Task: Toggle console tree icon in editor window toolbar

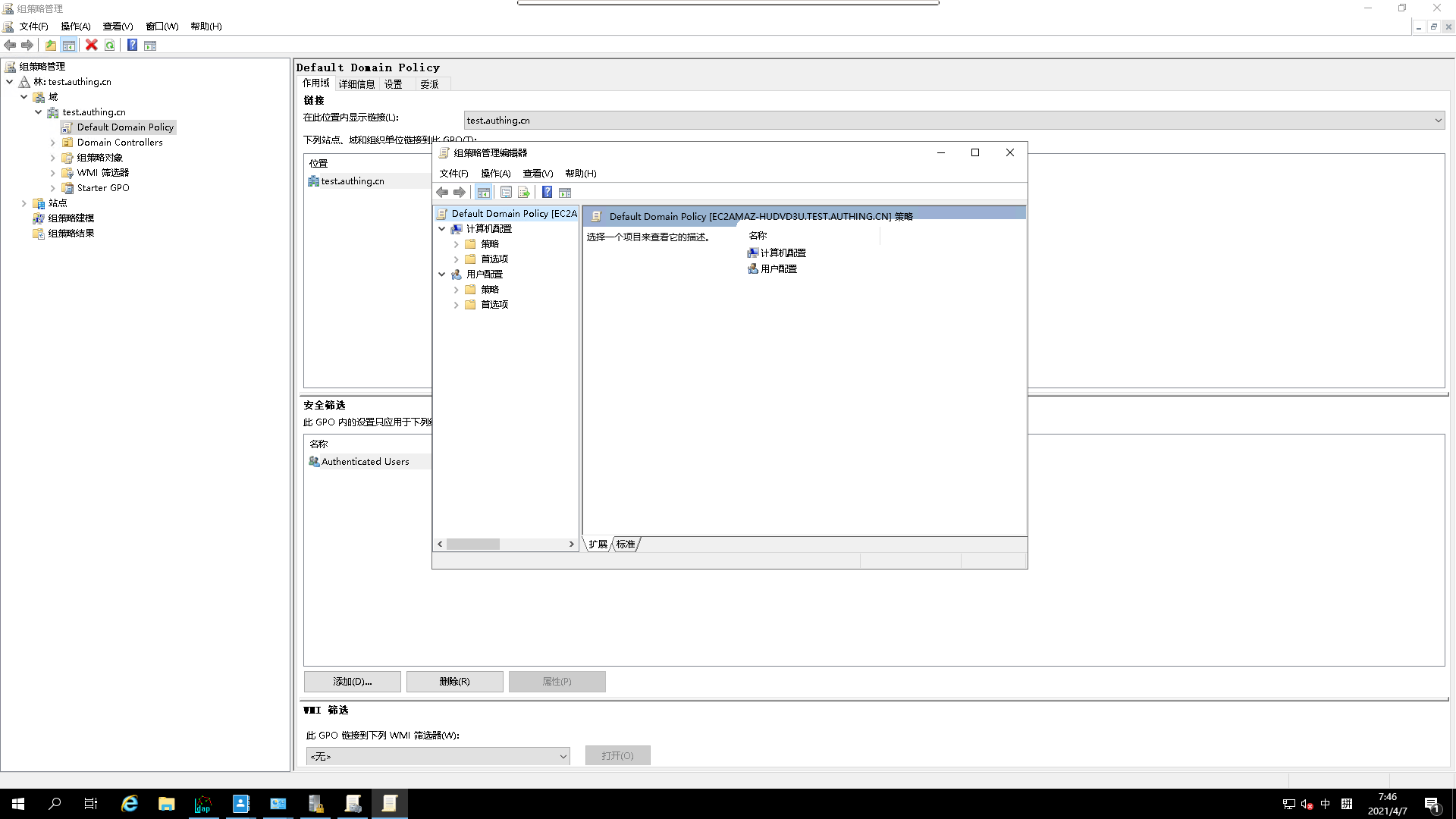Action: tap(483, 193)
